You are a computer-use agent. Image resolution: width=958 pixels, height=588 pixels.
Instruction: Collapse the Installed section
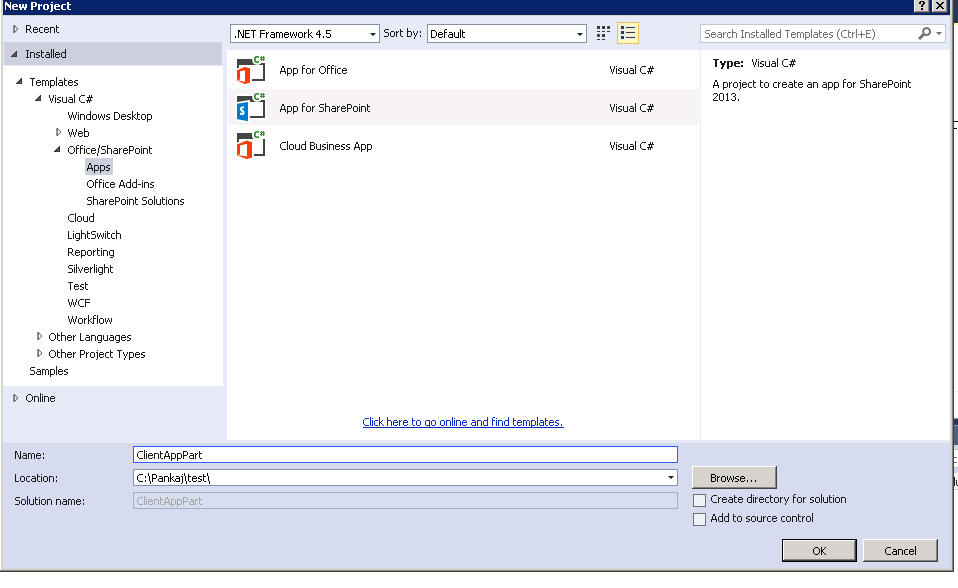[x=15, y=54]
